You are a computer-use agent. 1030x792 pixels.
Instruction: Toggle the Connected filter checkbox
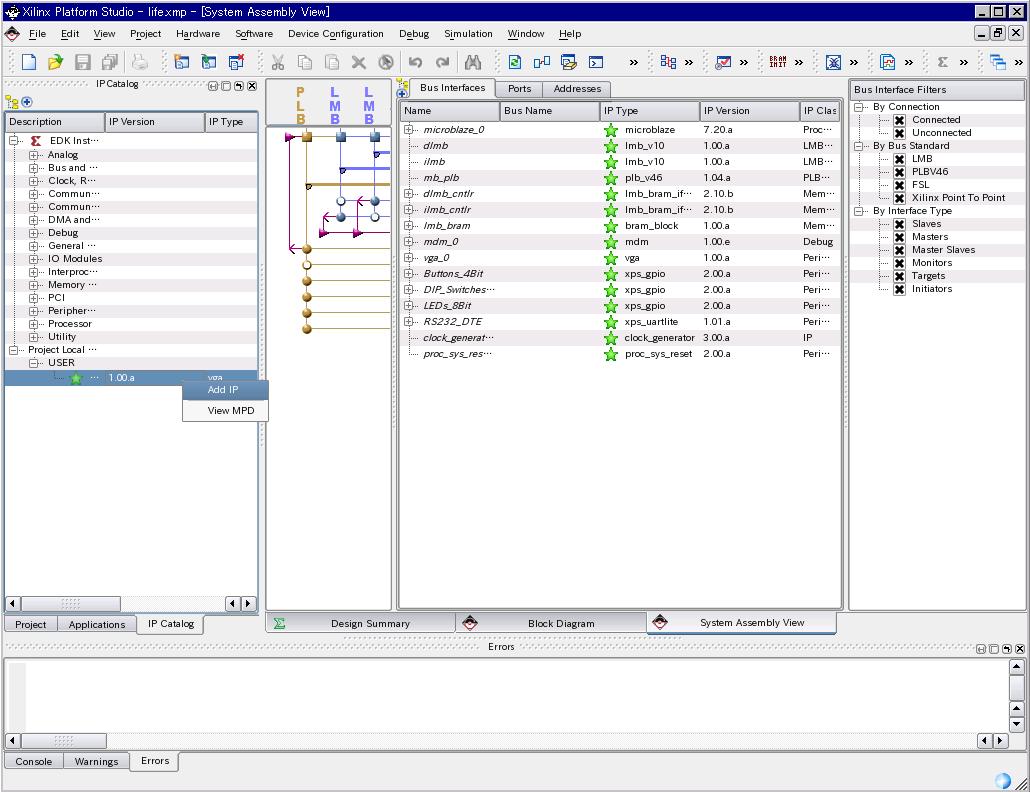click(899, 120)
